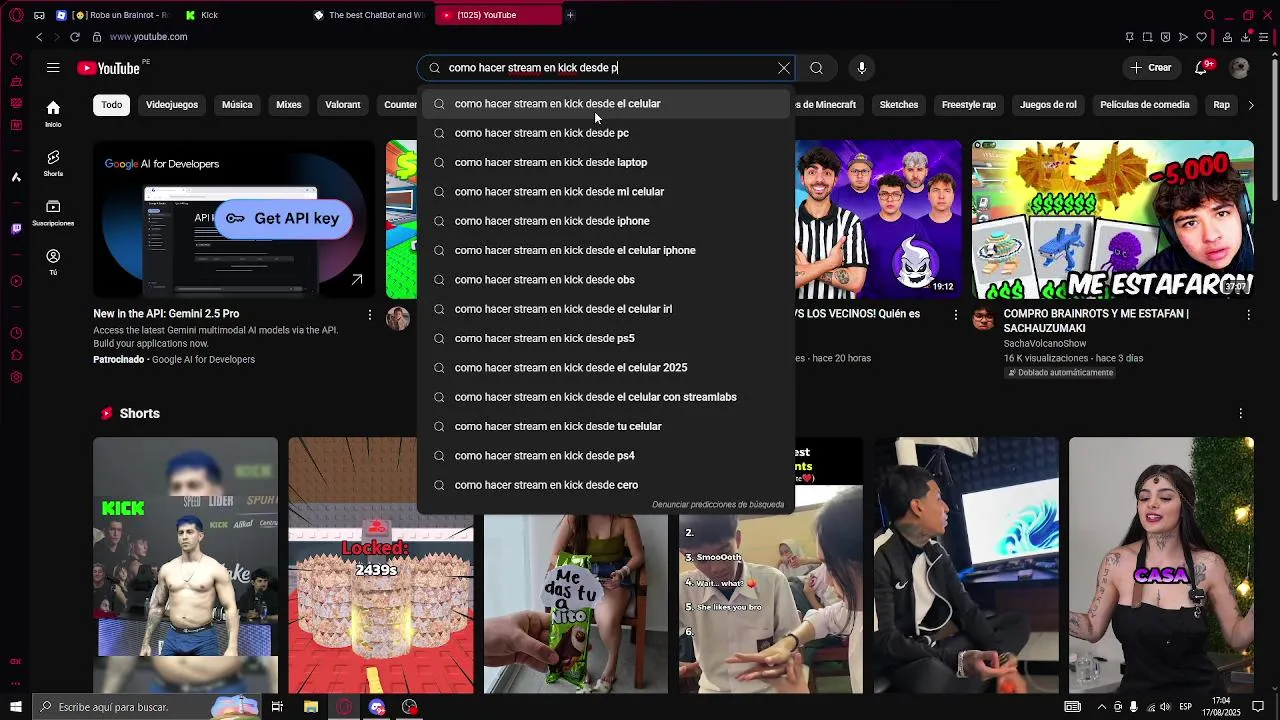Open SachaVolcanoShow channel link
The width and height of the screenshot is (1280, 720).
(1045, 343)
